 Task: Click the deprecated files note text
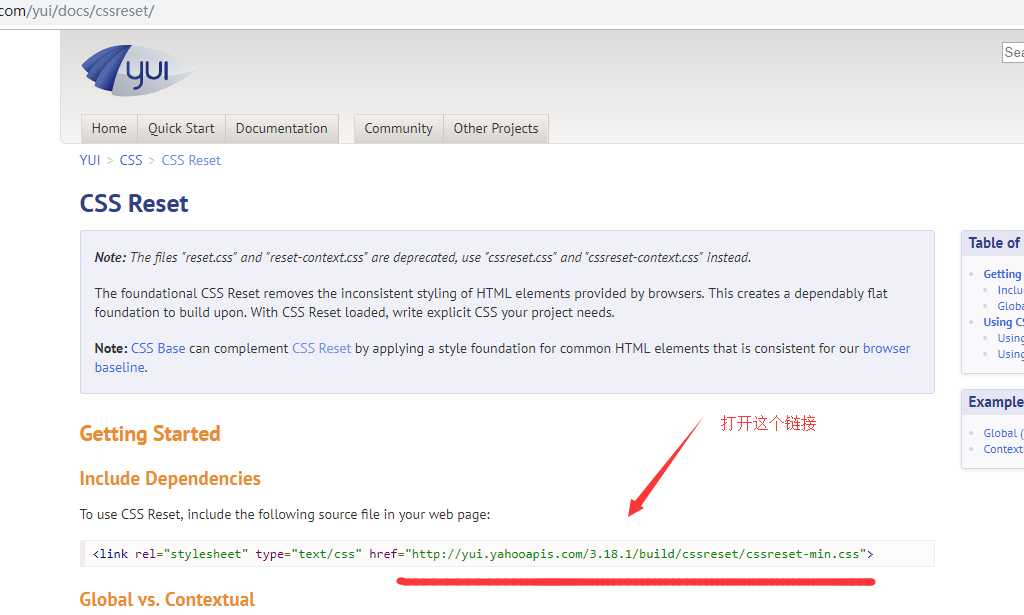pos(423,258)
